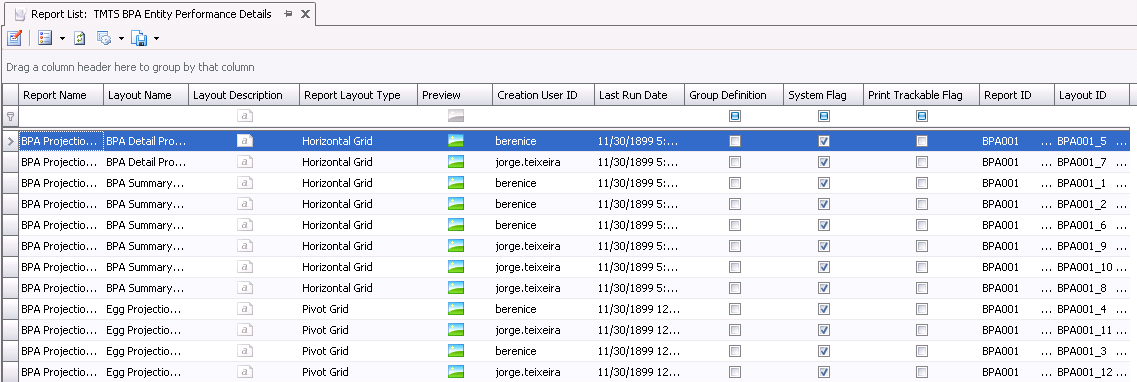The height and width of the screenshot is (382, 1137).
Task: Open dropdown arrow beside save layout icon
Action: pos(156,39)
